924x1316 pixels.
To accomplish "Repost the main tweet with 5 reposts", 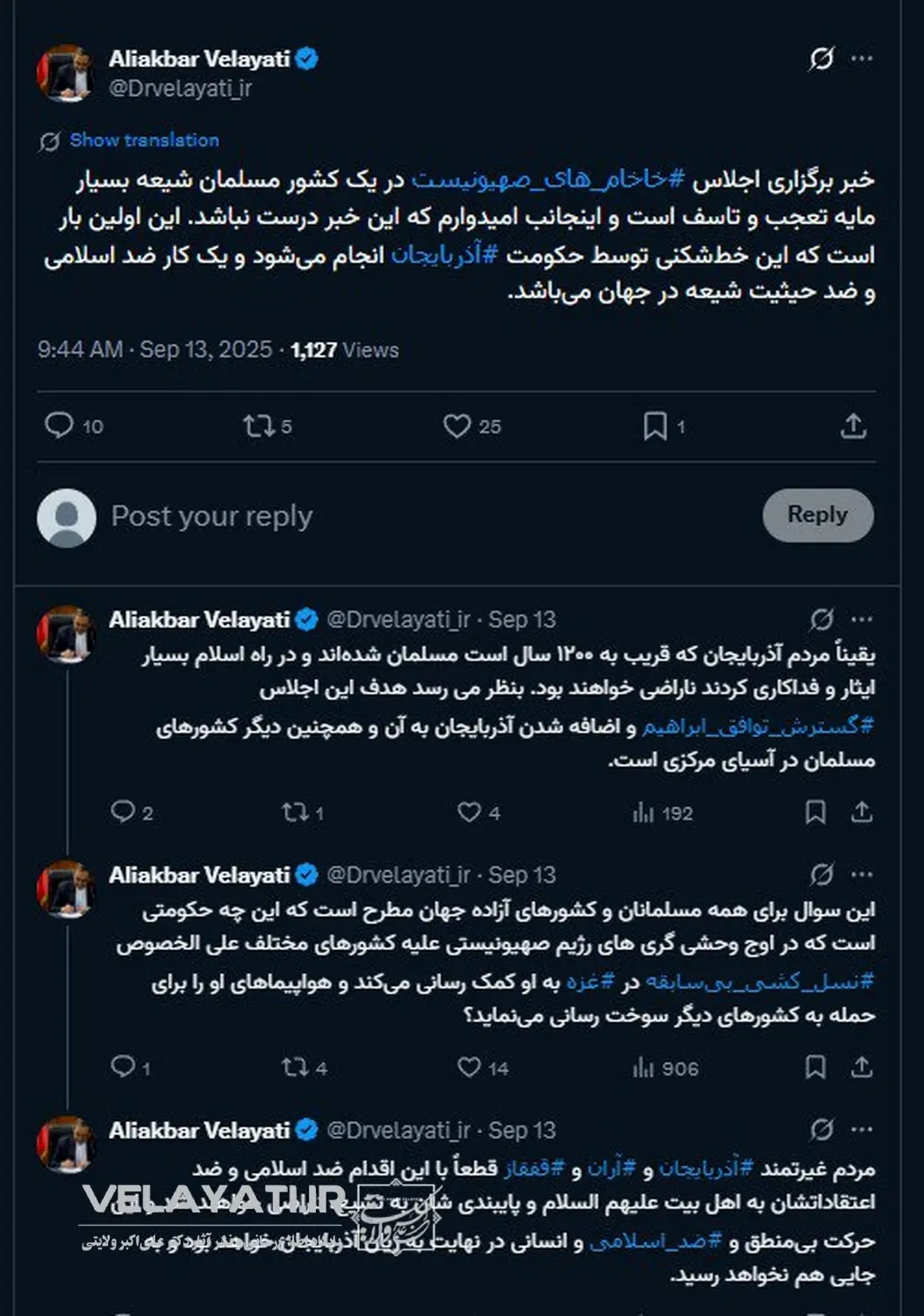I will [259, 426].
